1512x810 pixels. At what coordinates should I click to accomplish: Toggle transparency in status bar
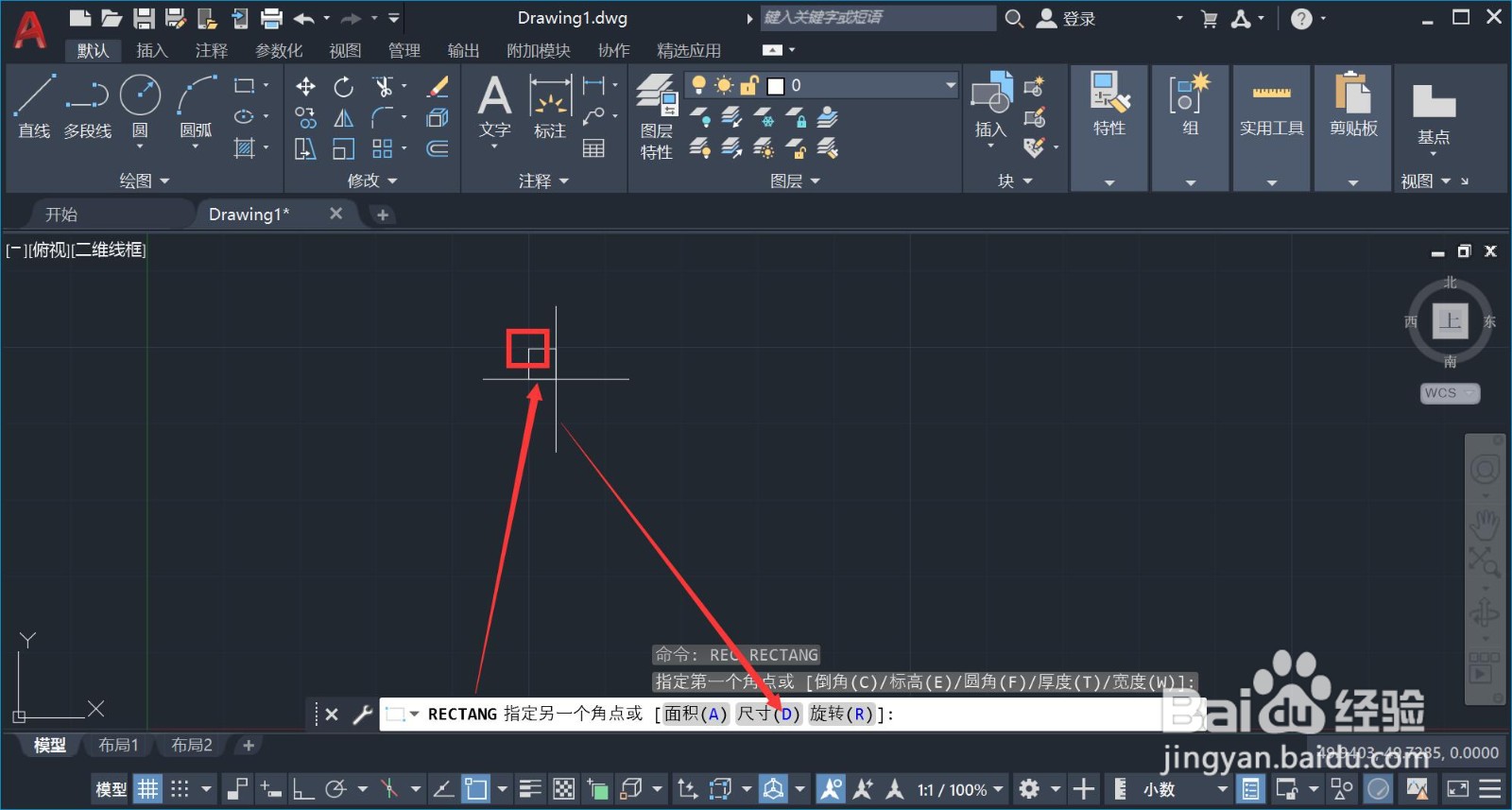pyautogui.click(x=563, y=788)
